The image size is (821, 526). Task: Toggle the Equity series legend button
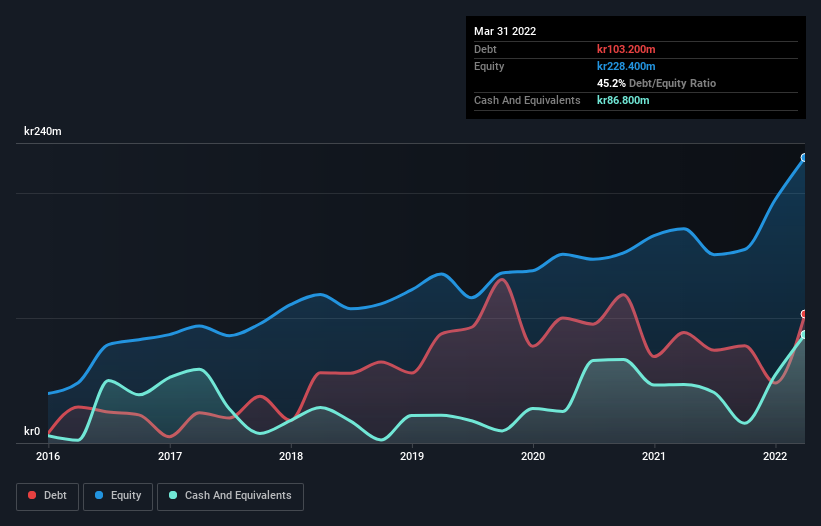(x=118, y=496)
